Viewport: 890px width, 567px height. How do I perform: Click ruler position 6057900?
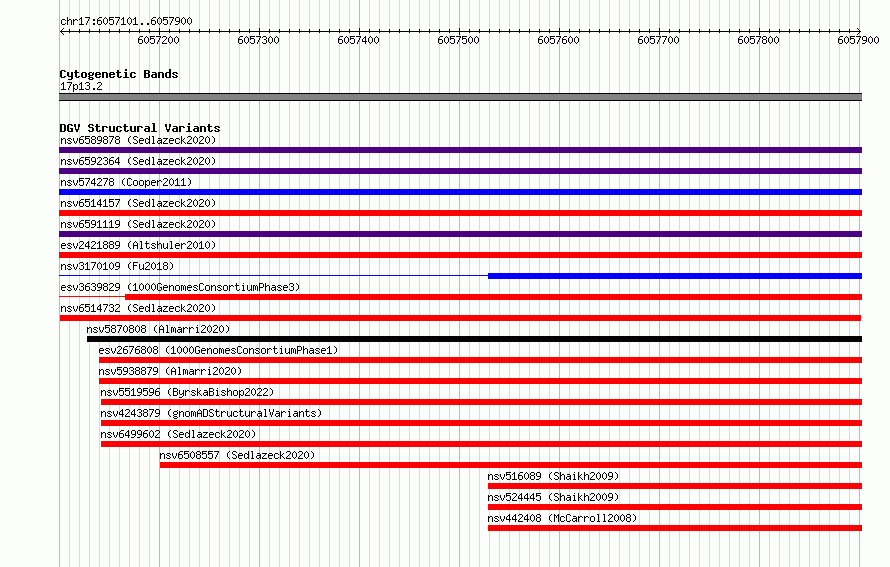pos(858,40)
